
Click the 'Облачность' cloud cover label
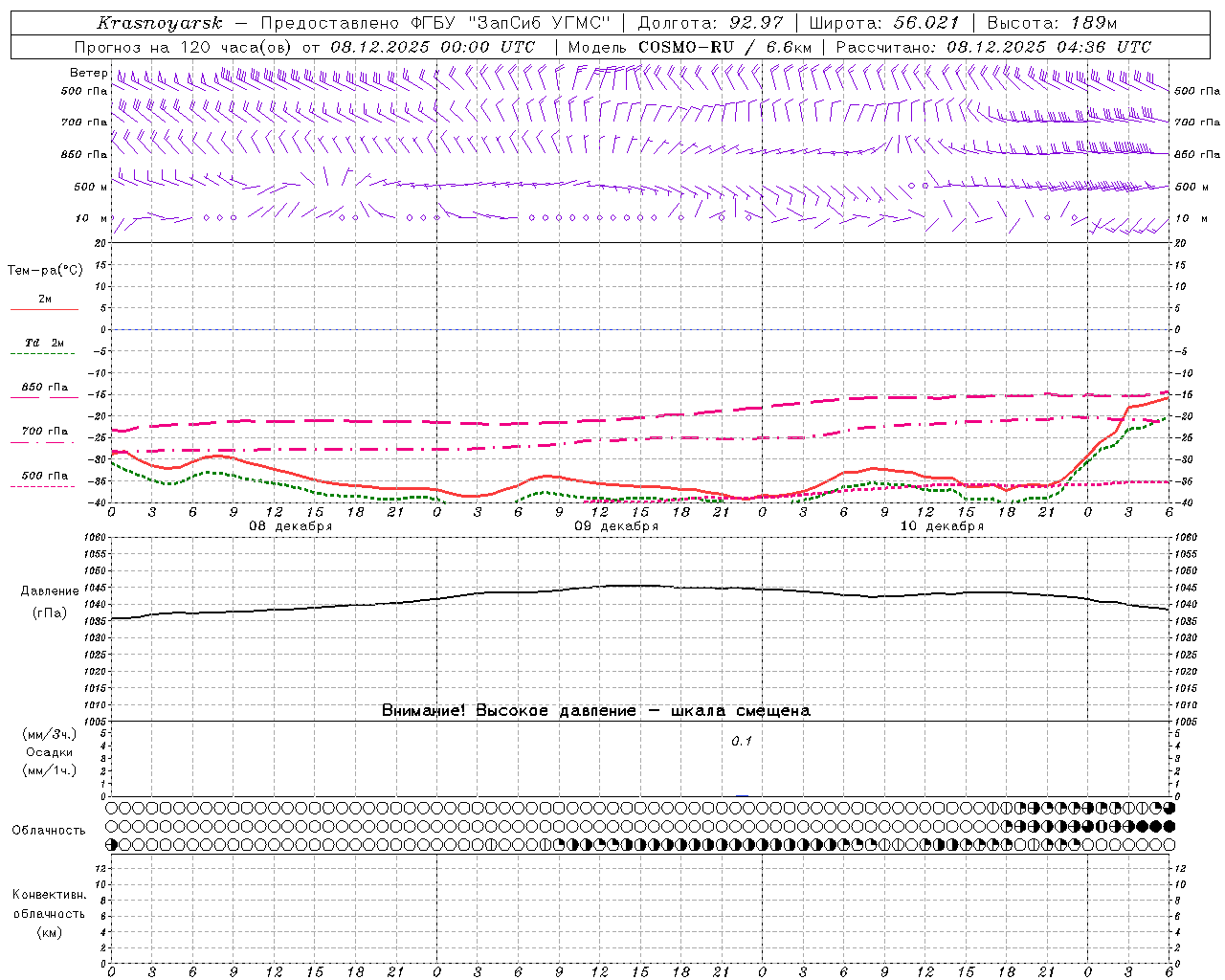[49, 831]
